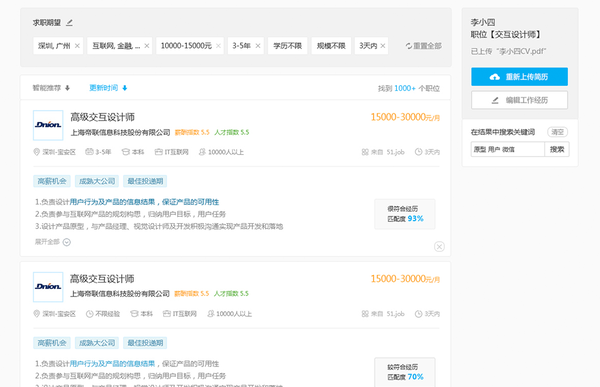This screenshot has width=600, height=387.
Task: Click second job's 本科 education icon
Action: pos(134,314)
